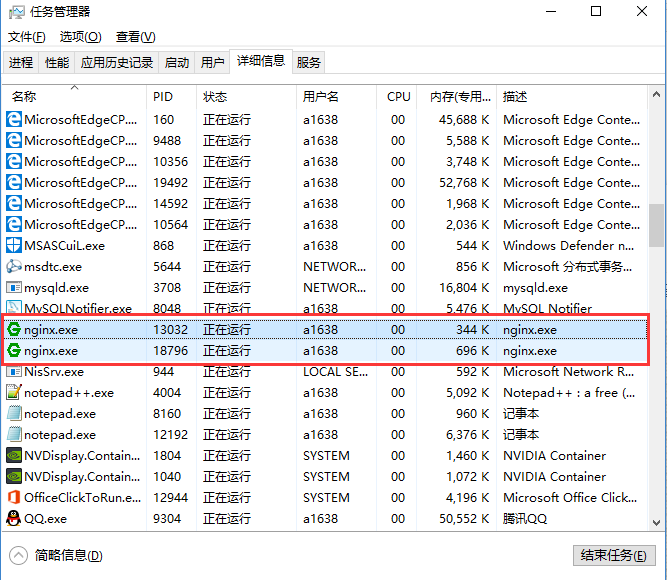Open the 选项(O) menu

point(80,37)
